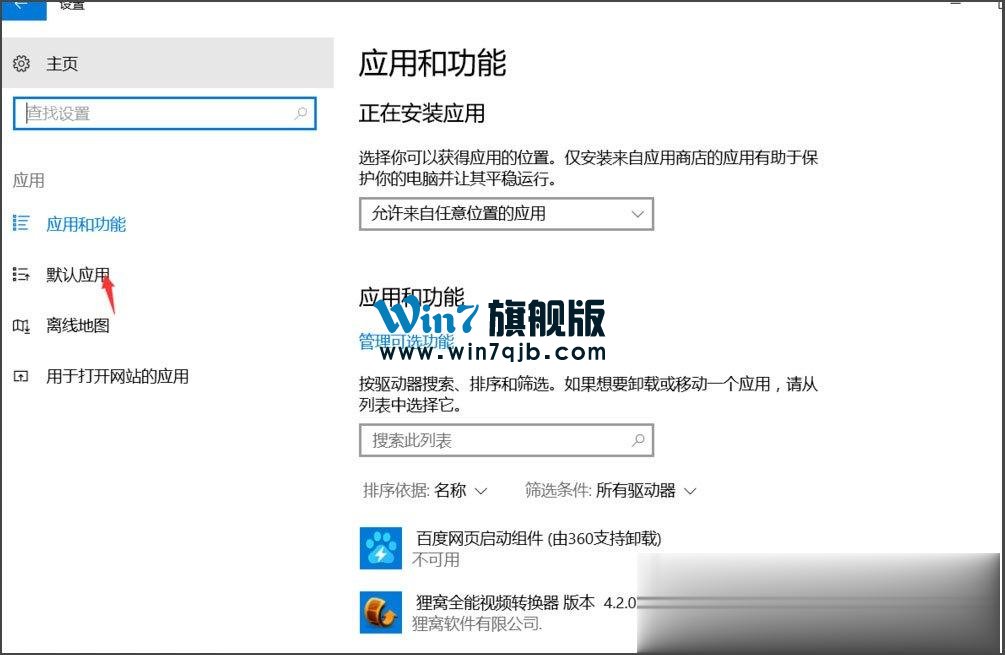This screenshot has width=1005, height=655.
Task: Click the magnifier icon in the 搜索此列表 box
Action: click(x=637, y=440)
